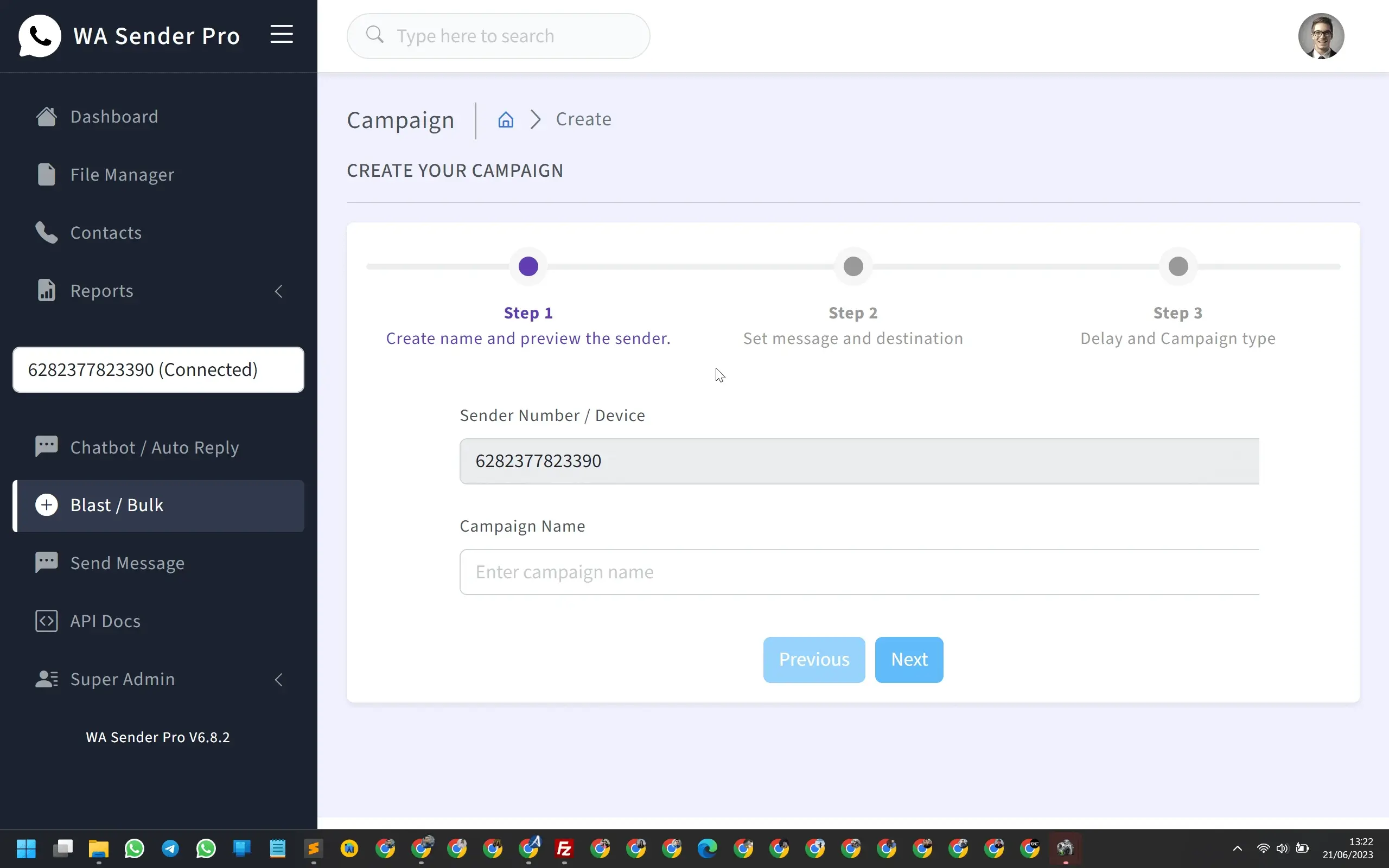1389x868 pixels.
Task: Click the Previous button
Action: 813,660
